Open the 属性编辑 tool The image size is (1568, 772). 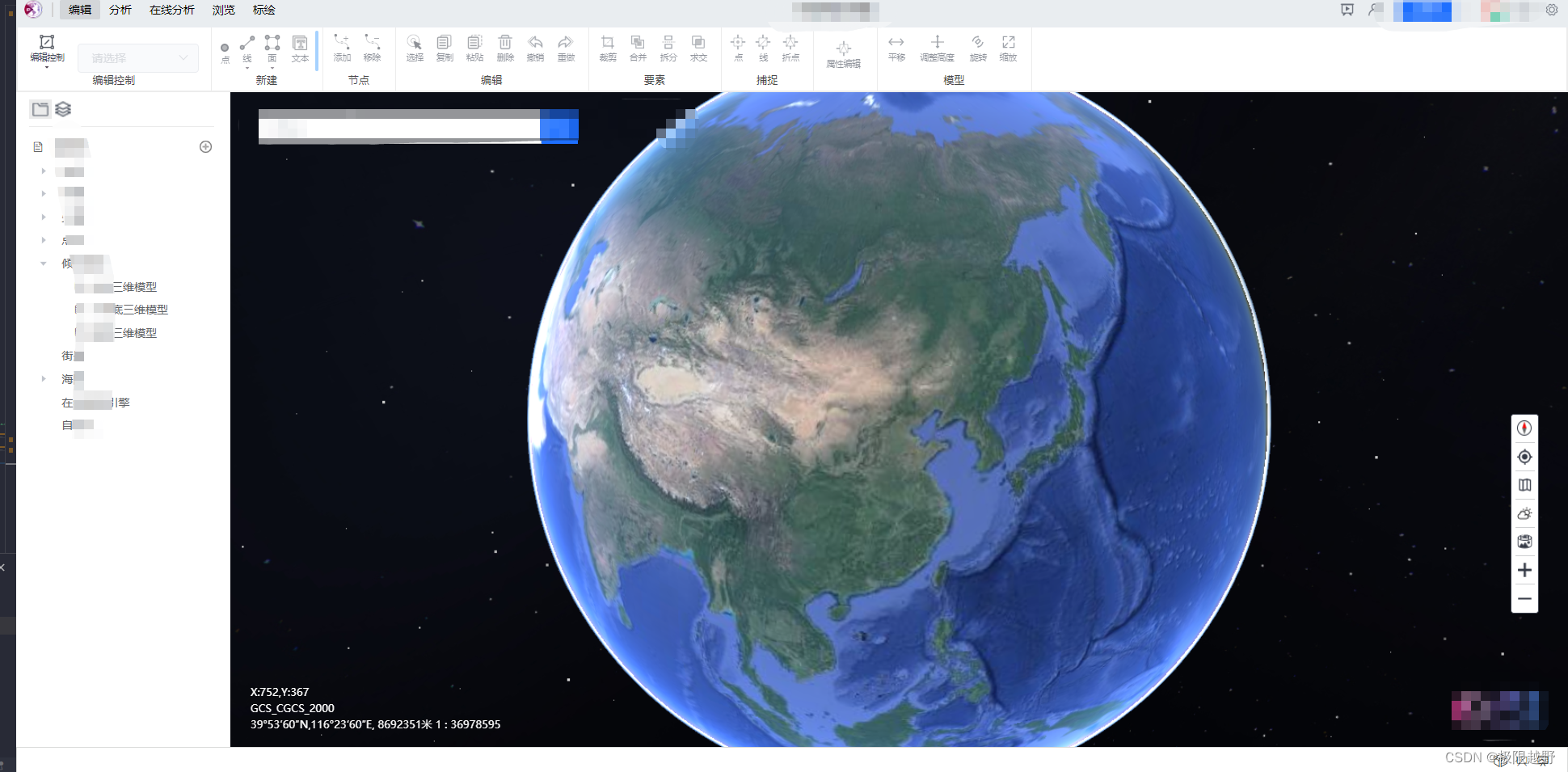coord(843,53)
